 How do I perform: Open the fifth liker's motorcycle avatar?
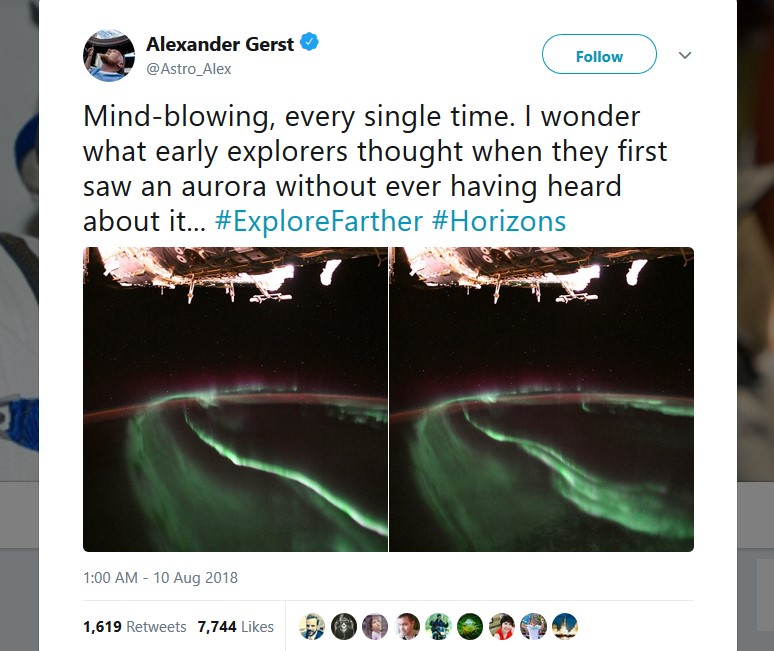point(438,626)
